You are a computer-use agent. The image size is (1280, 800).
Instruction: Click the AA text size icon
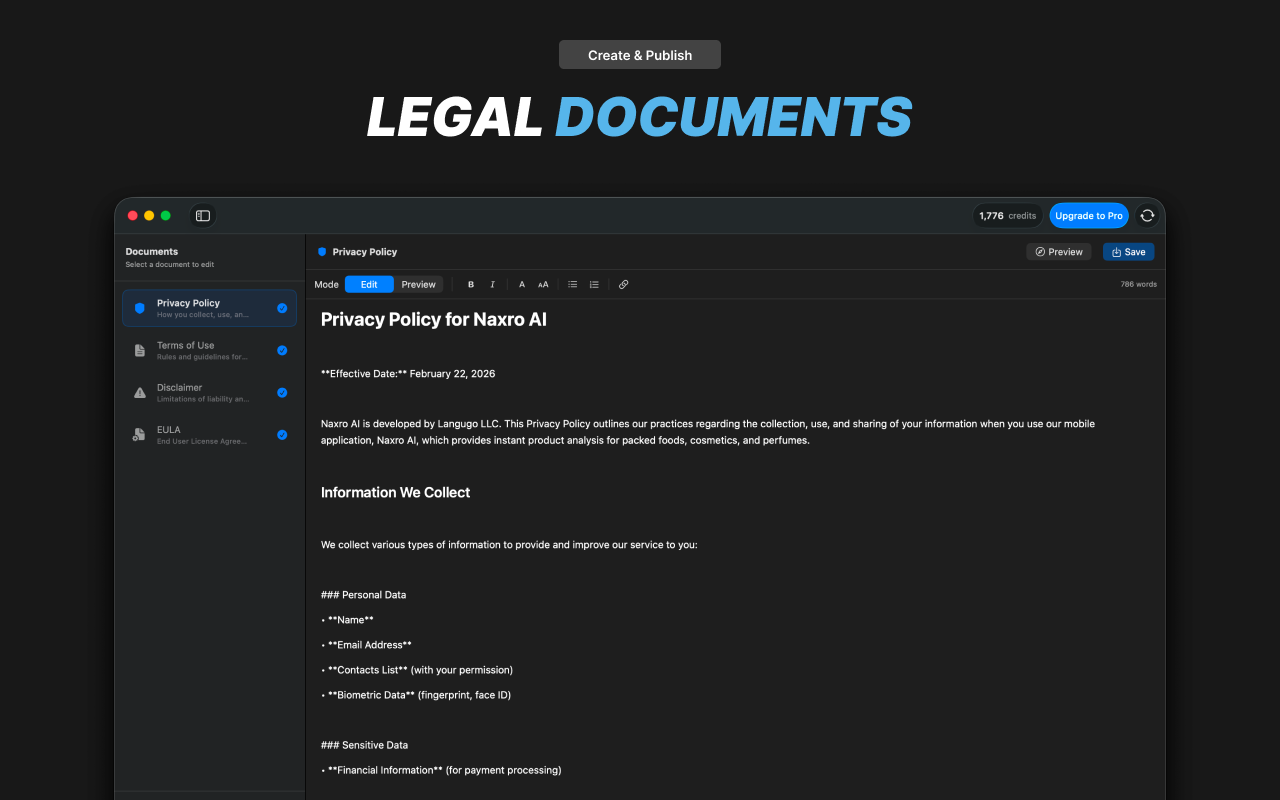tap(543, 285)
